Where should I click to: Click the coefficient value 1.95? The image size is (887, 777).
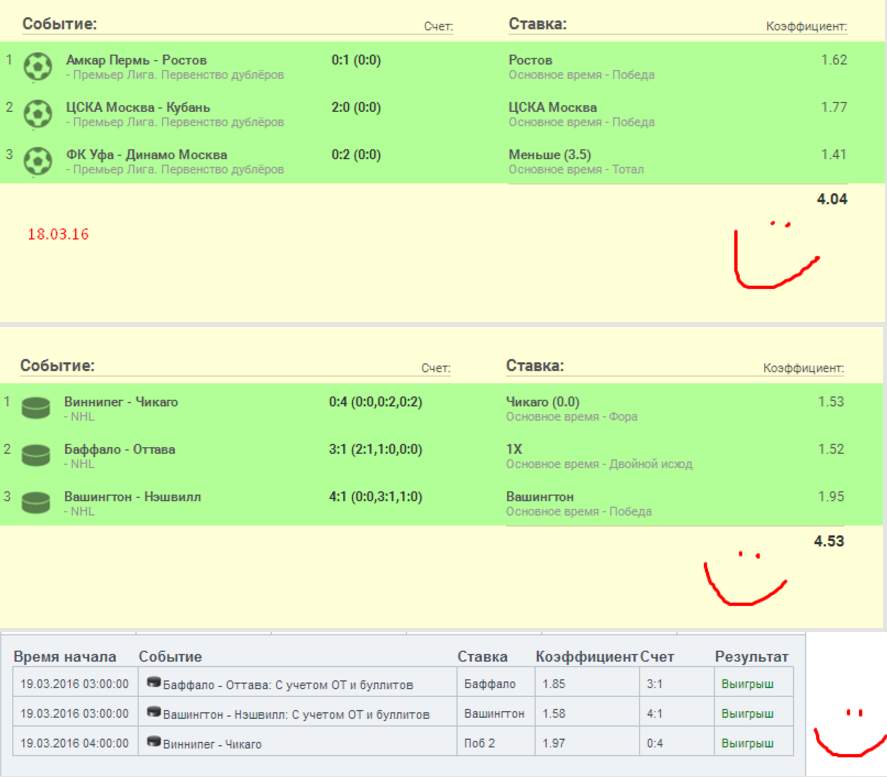[831, 497]
